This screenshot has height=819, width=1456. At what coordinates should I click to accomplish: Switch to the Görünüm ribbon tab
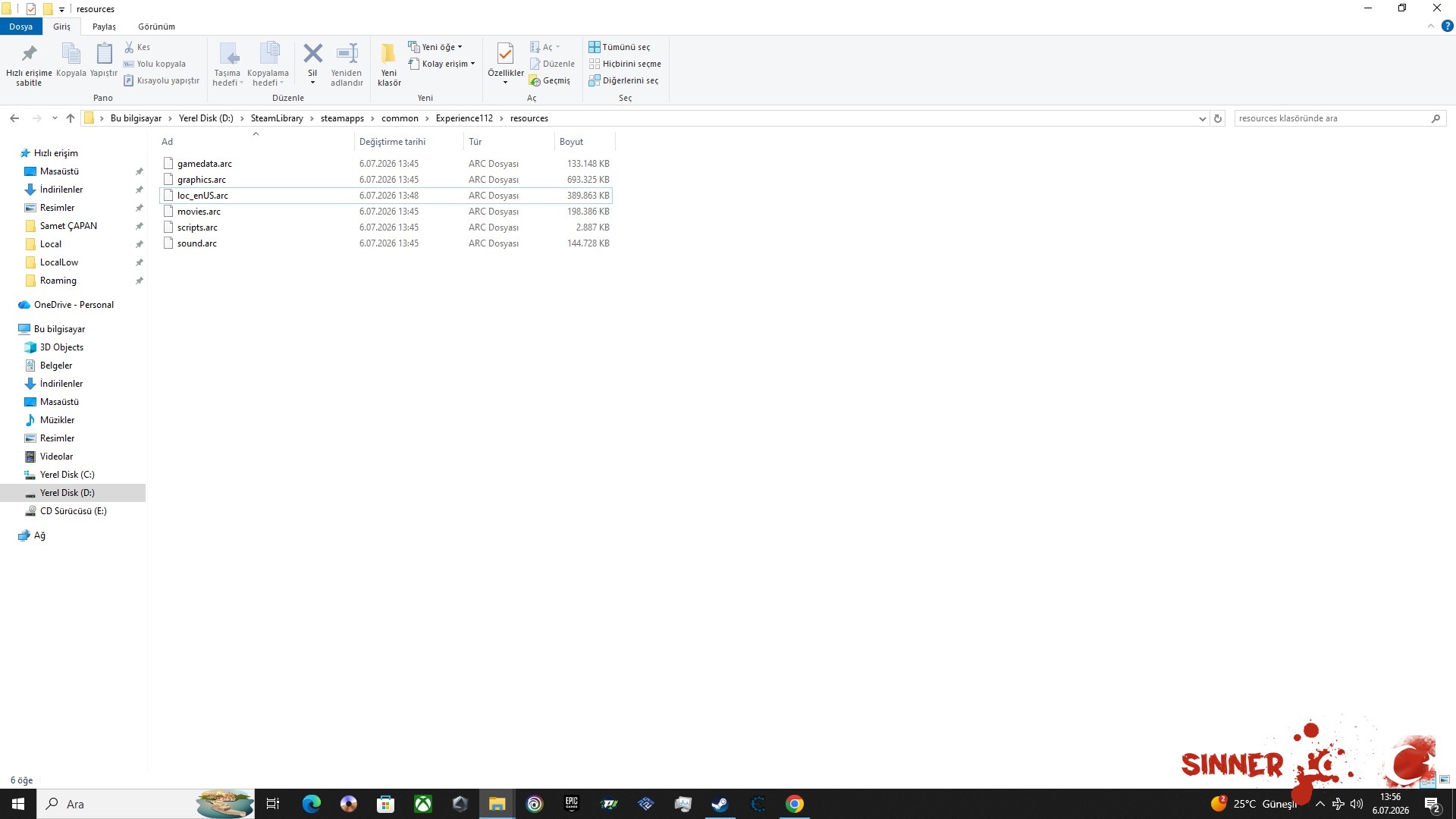[x=156, y=27]
